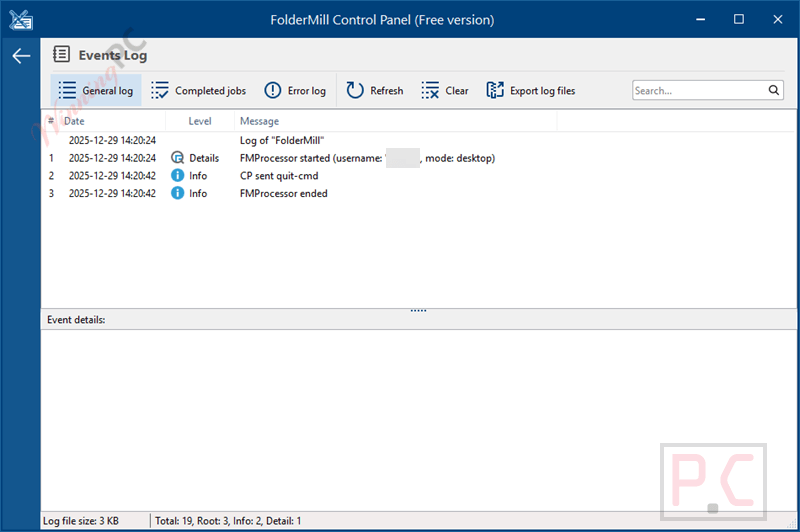Click the 'Info' level text in row 3
800x532 pixels.
coord(198,193)
